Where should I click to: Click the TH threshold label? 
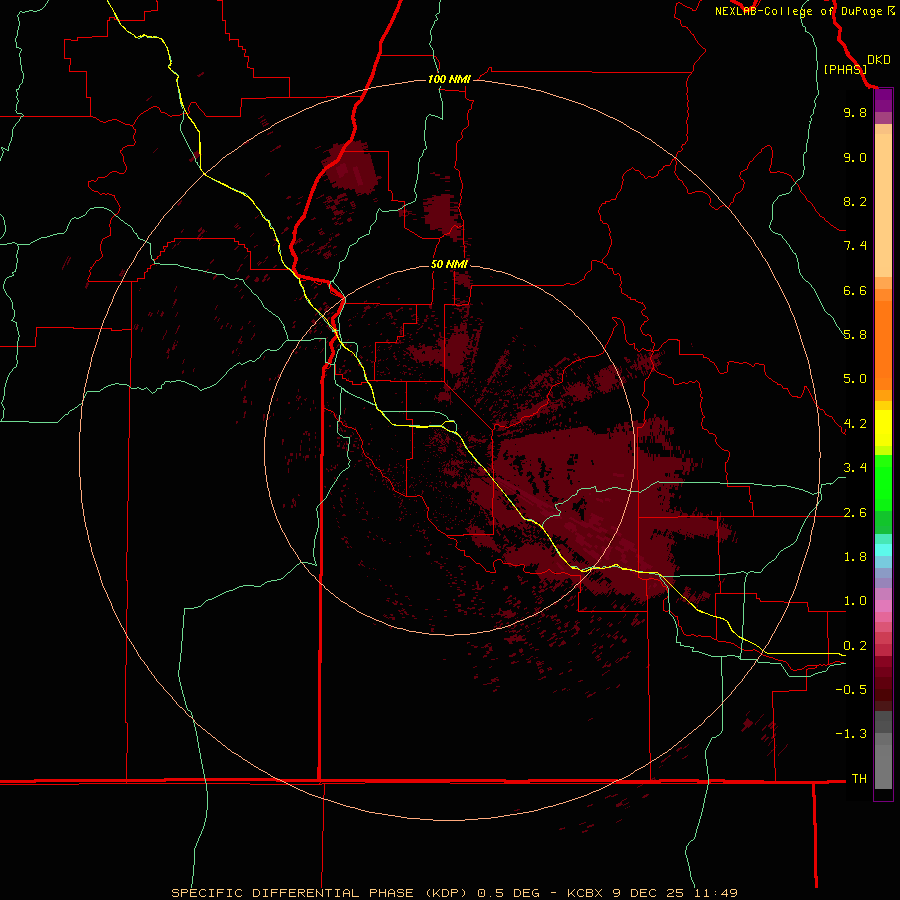pos(859,779)
